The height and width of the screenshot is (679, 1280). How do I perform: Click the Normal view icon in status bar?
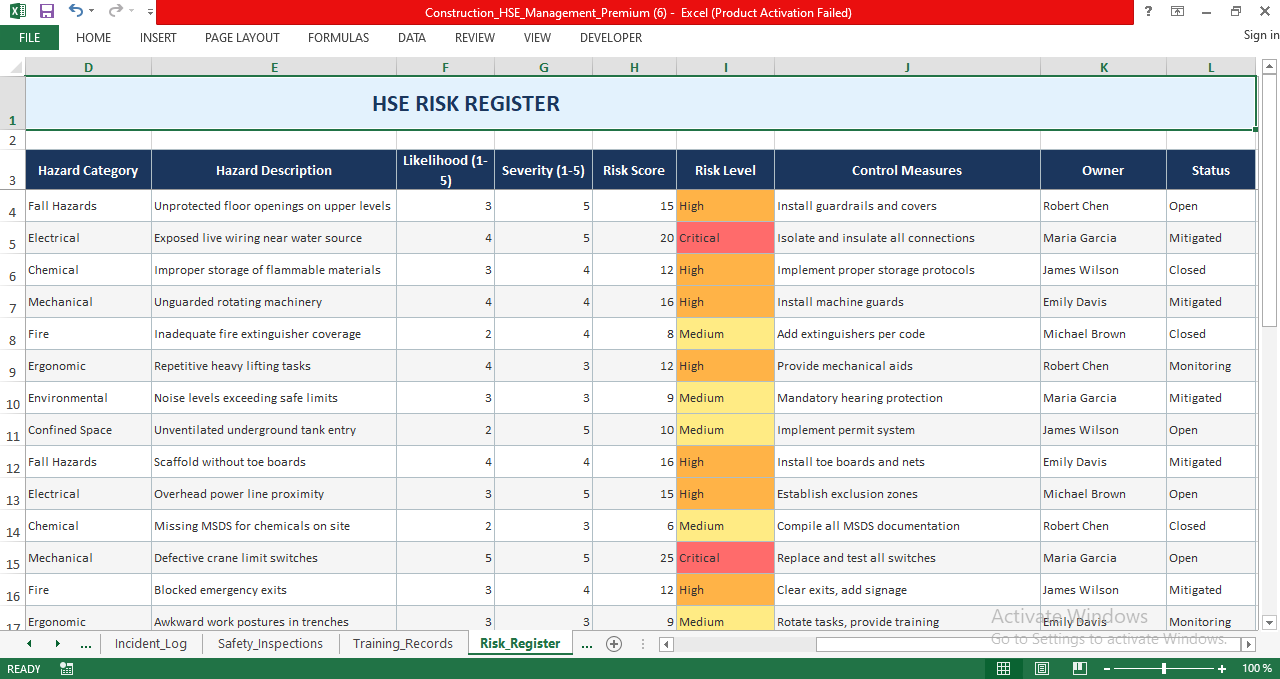pyautogui.click(x=1003, y=668)
